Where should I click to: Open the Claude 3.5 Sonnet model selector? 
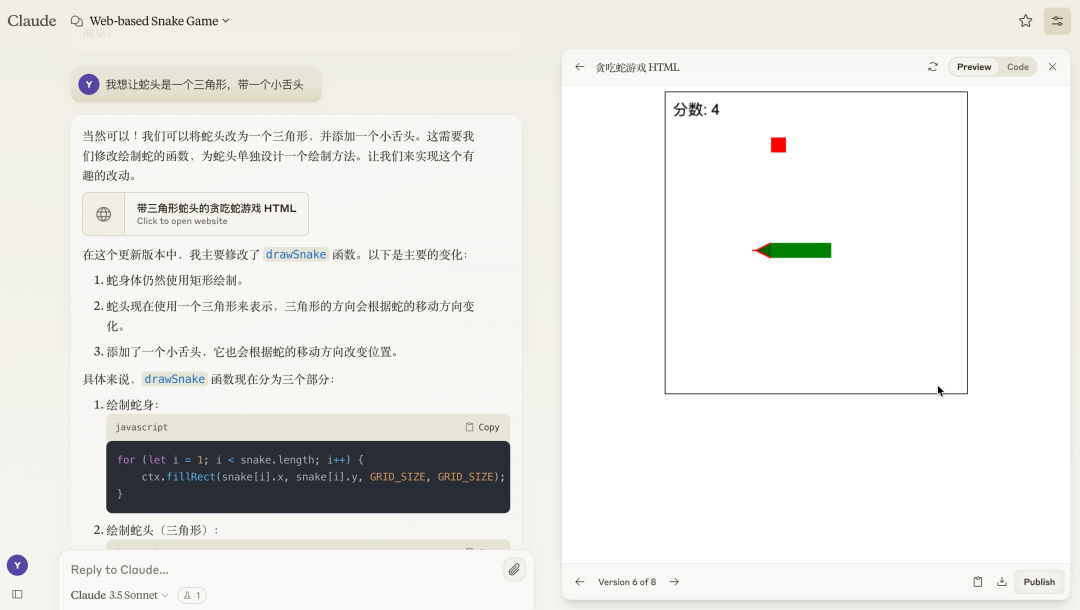point(117,594)
